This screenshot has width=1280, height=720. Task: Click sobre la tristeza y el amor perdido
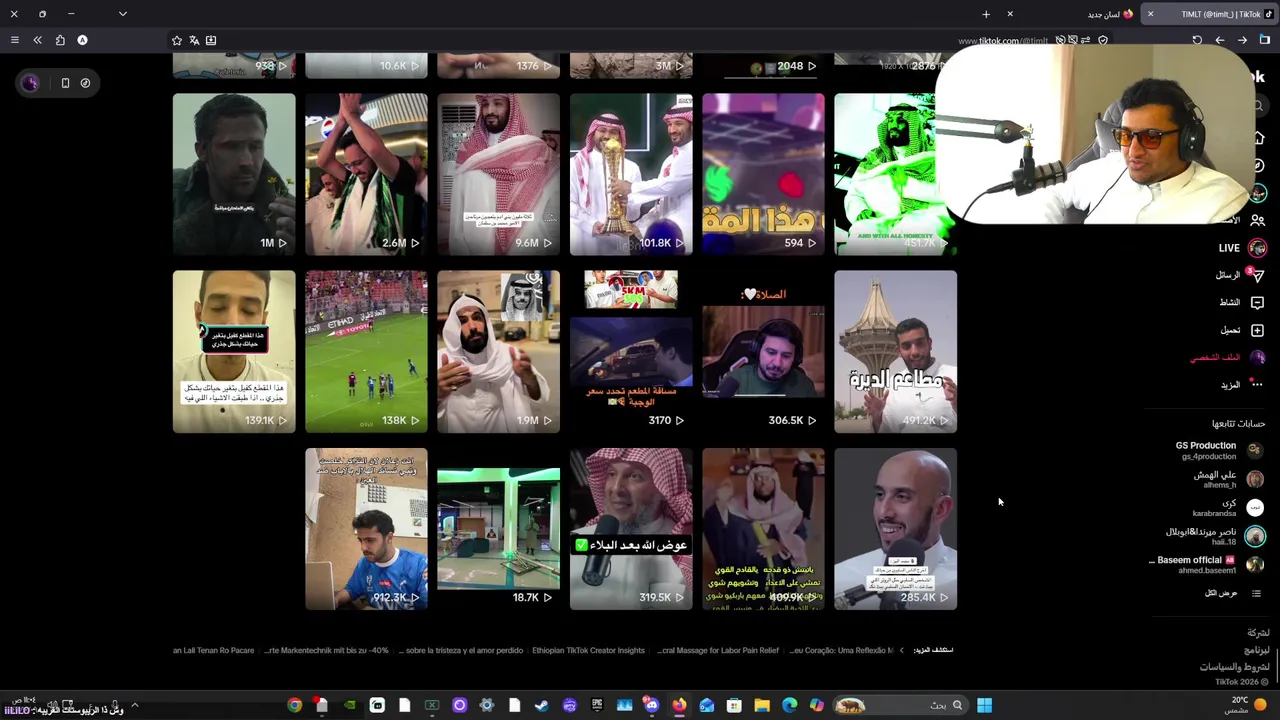tap(459, 650)
